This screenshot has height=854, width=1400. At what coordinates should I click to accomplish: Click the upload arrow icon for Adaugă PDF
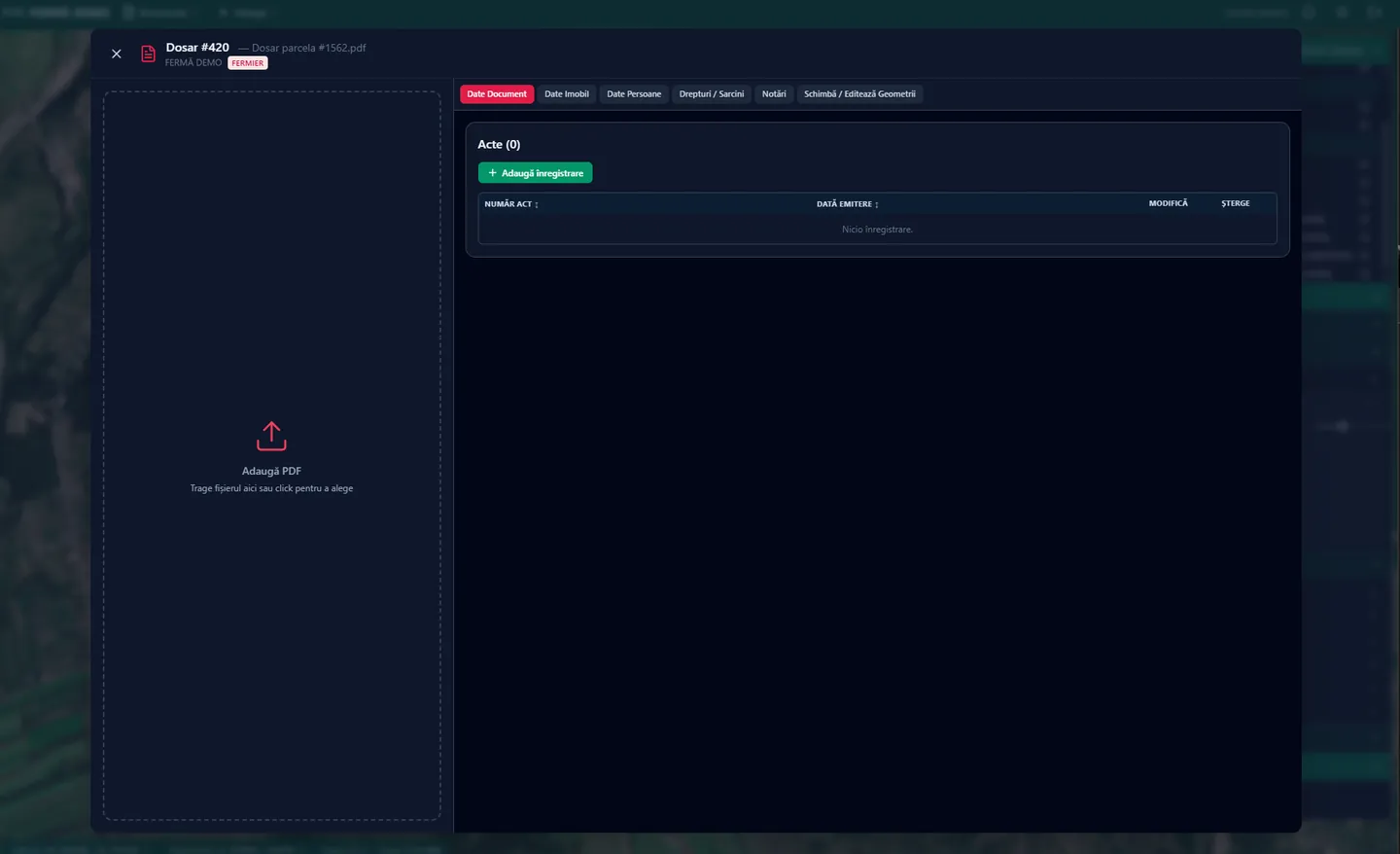pyautogui.click(x=271, y=436)
